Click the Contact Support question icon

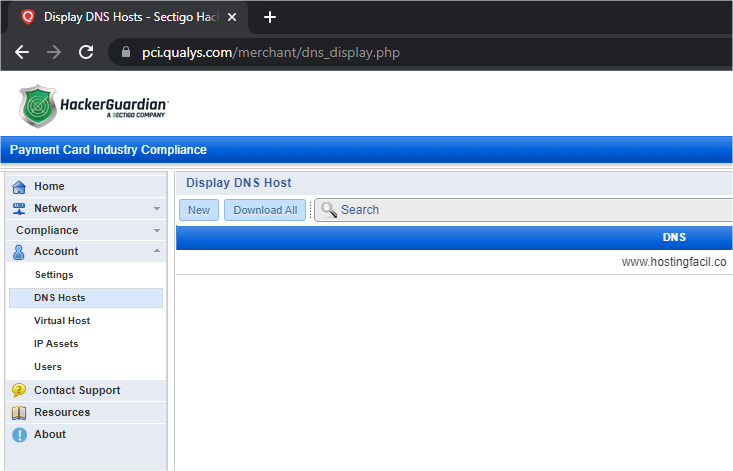(x=19, y=391)
